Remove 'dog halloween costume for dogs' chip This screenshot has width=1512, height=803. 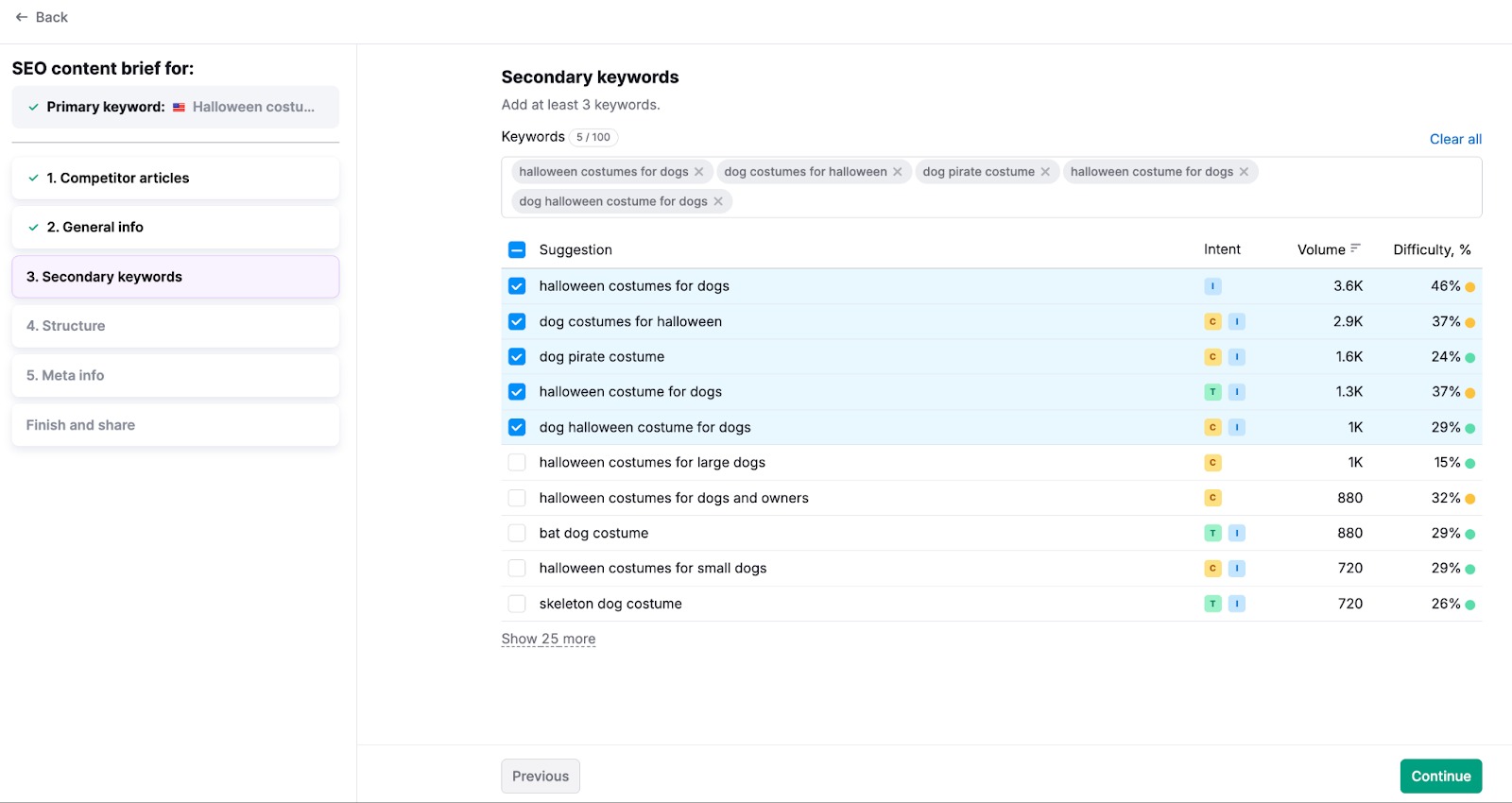tap(718, 201)
